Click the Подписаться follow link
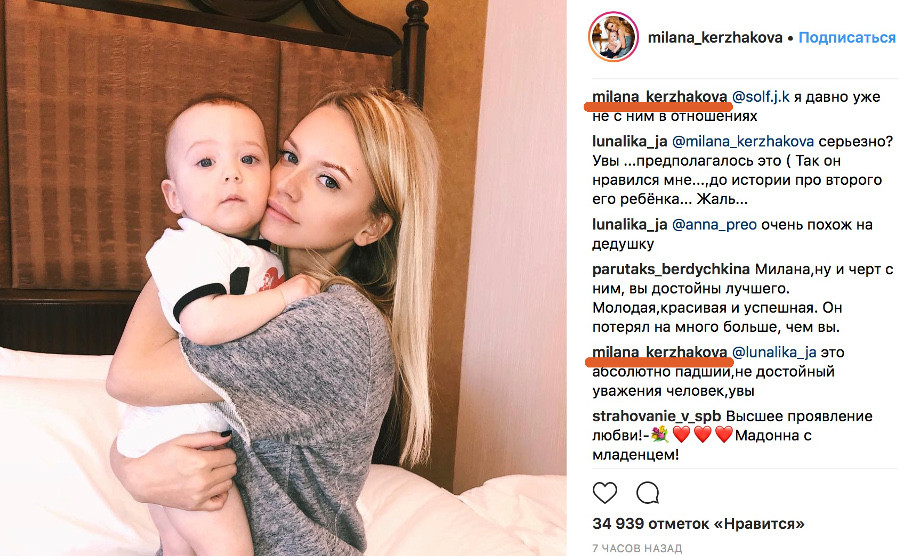Screen dimensions: 920x556 pyautogui.click(x=847, y=38)
